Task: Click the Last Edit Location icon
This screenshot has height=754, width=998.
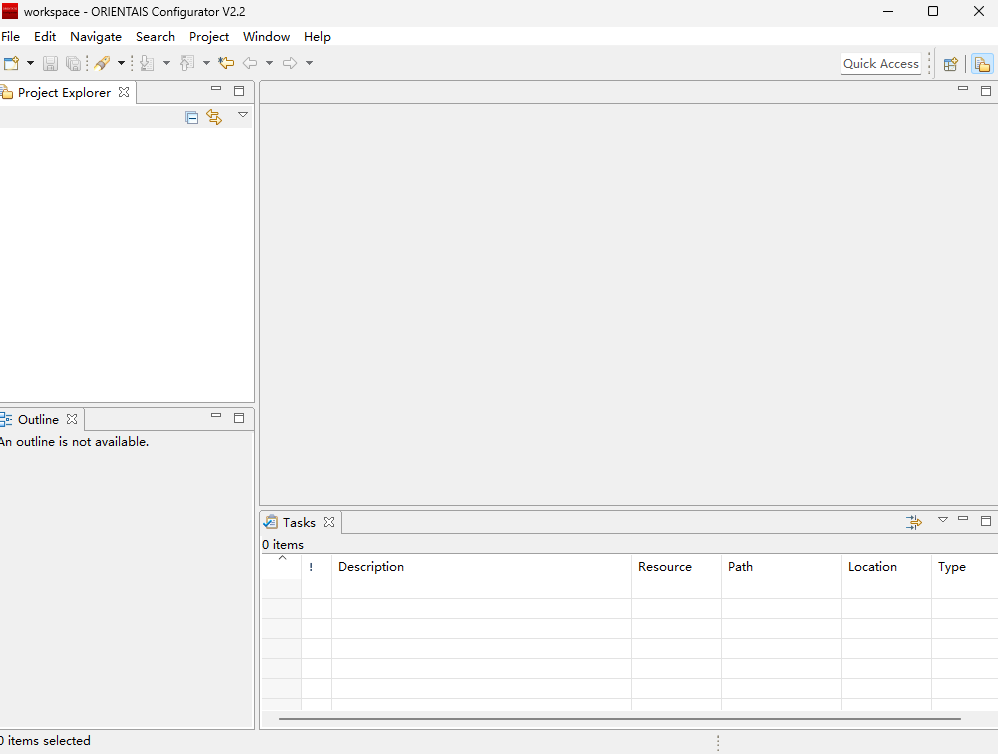Action: (226, 63)
